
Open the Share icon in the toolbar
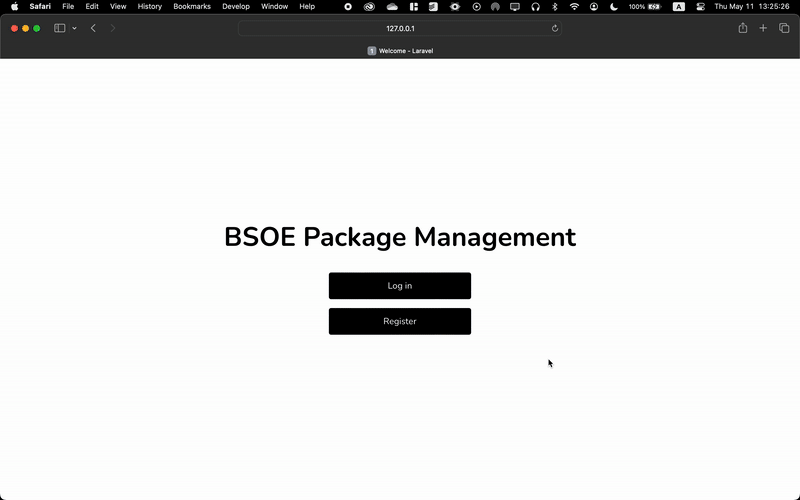(743, 28)
